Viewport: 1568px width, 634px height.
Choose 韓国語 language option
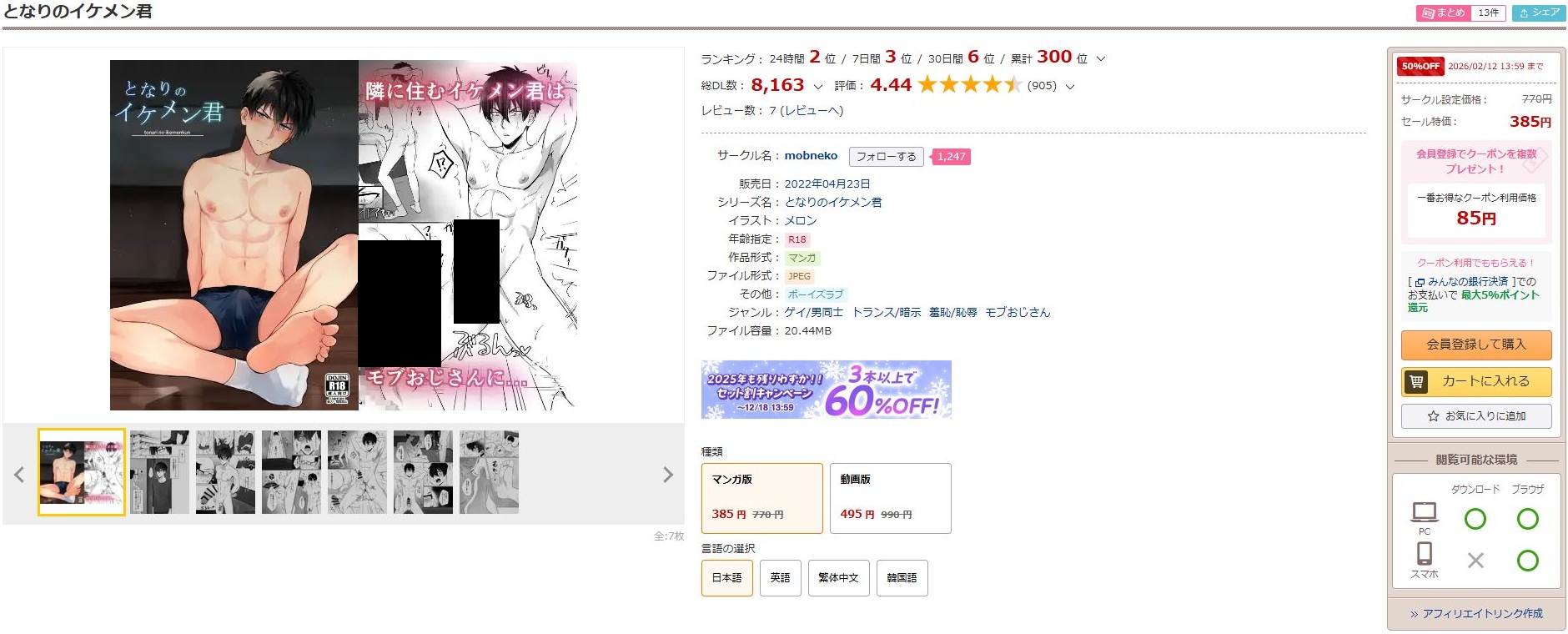coord(902,577)
